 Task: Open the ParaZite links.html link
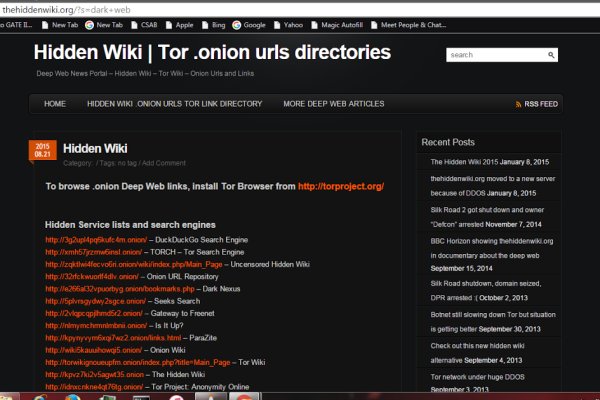pyautogui.click(x=113, y=338)
